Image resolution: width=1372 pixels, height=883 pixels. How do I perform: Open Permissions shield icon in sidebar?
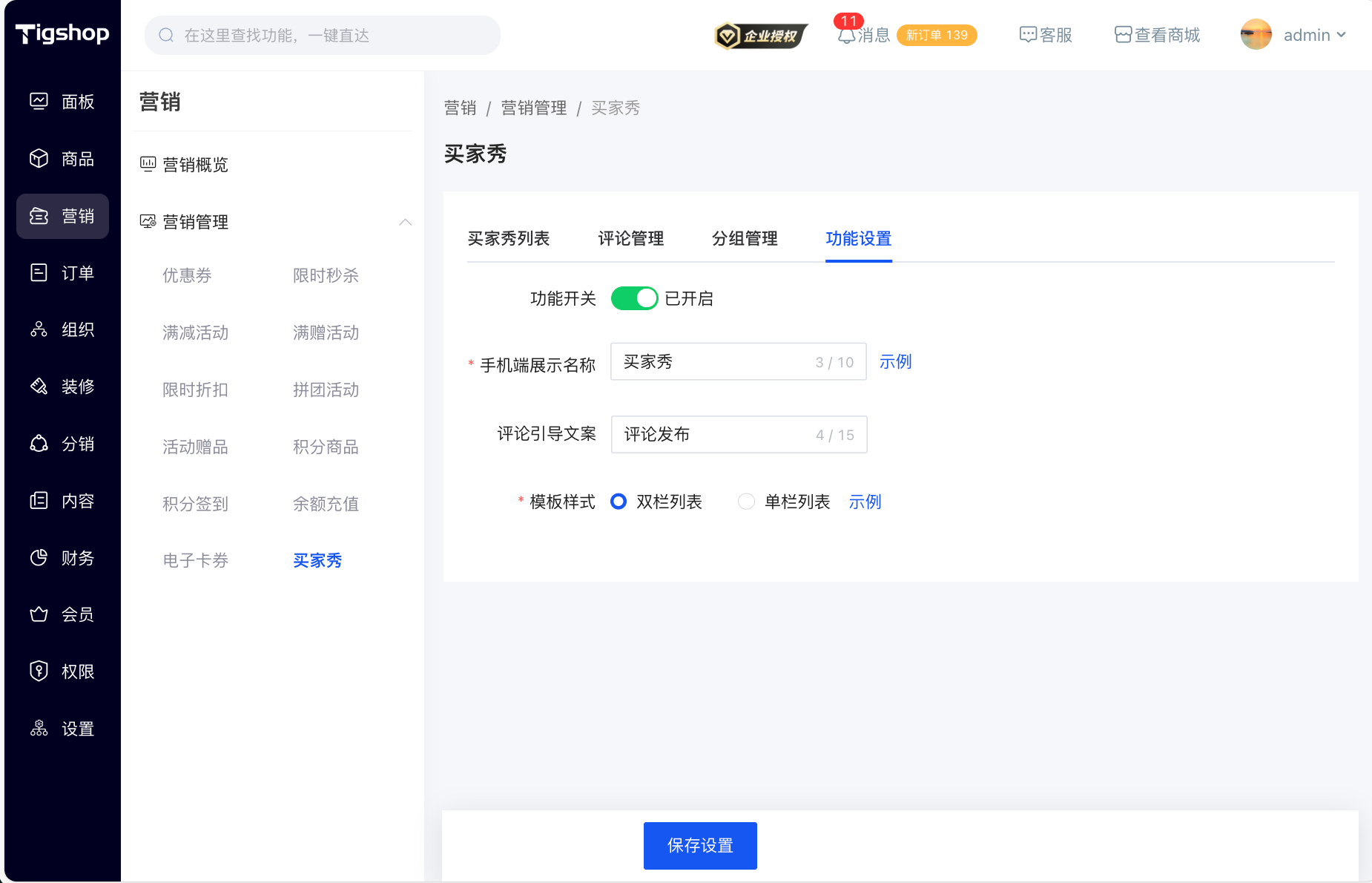(x=39, y=671)
